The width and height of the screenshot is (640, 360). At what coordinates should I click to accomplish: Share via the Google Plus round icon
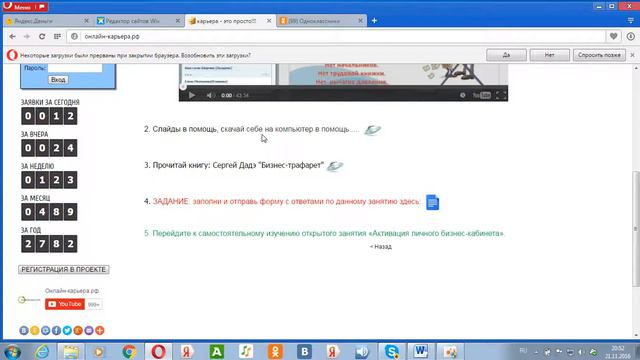78,330
